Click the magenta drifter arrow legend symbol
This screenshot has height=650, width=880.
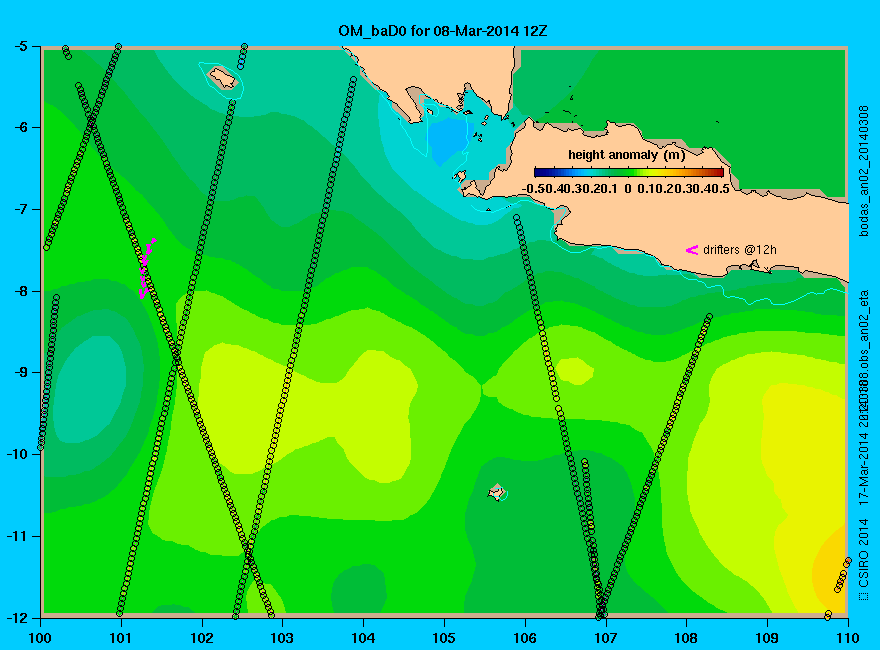click(692, 250)
